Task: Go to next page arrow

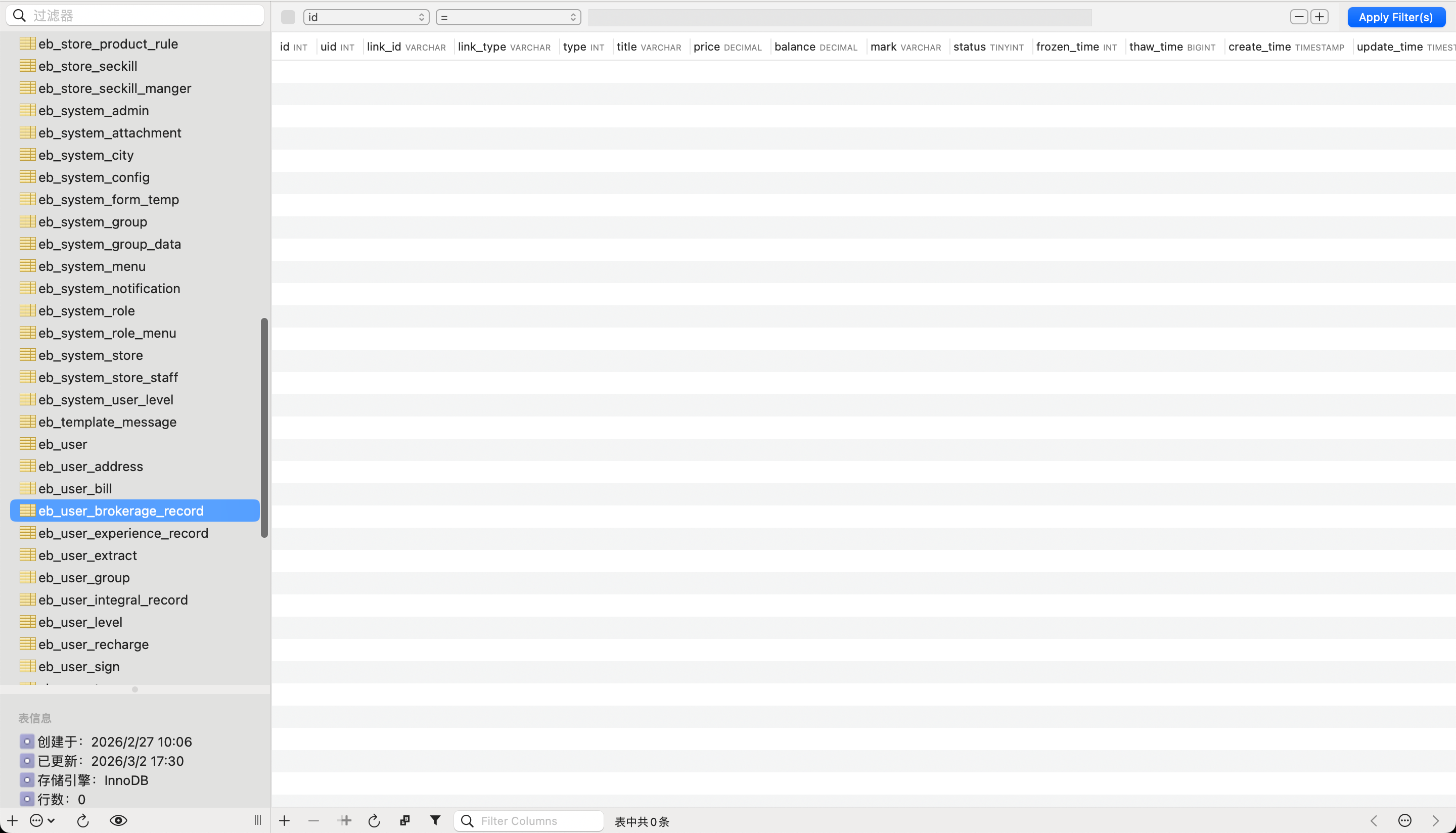Action: coord(1435,820)
